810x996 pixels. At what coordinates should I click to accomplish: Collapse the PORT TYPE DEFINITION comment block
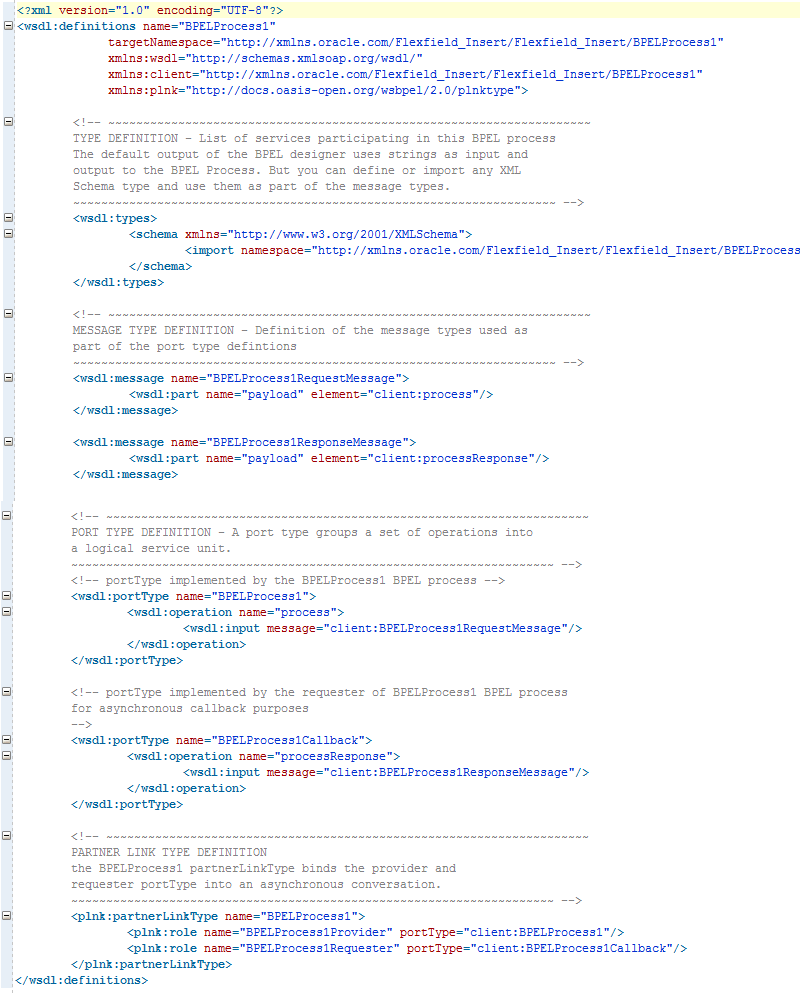tap(6, 515)
